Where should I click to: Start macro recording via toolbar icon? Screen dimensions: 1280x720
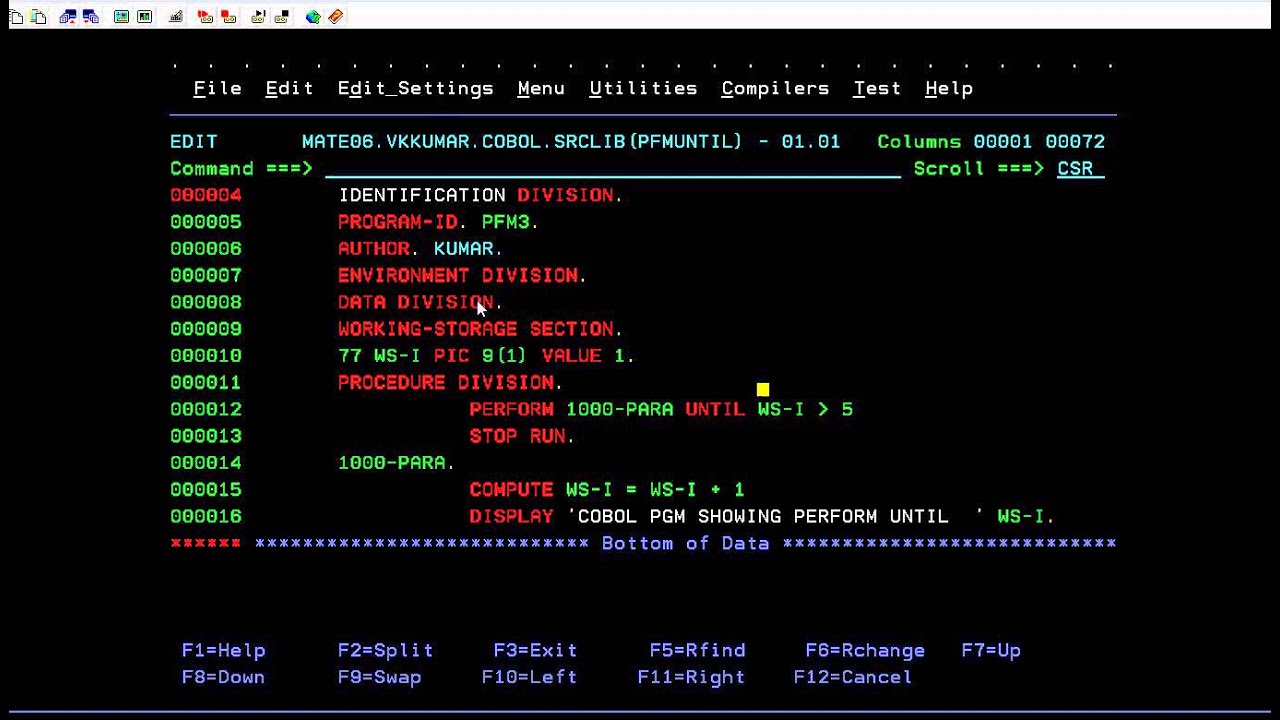[x=205, y=17]
